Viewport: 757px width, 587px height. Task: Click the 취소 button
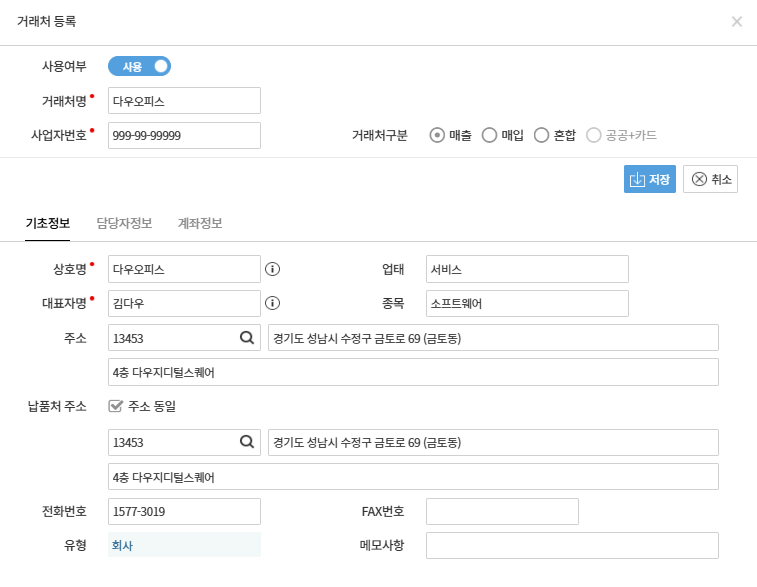coord(710,179)
